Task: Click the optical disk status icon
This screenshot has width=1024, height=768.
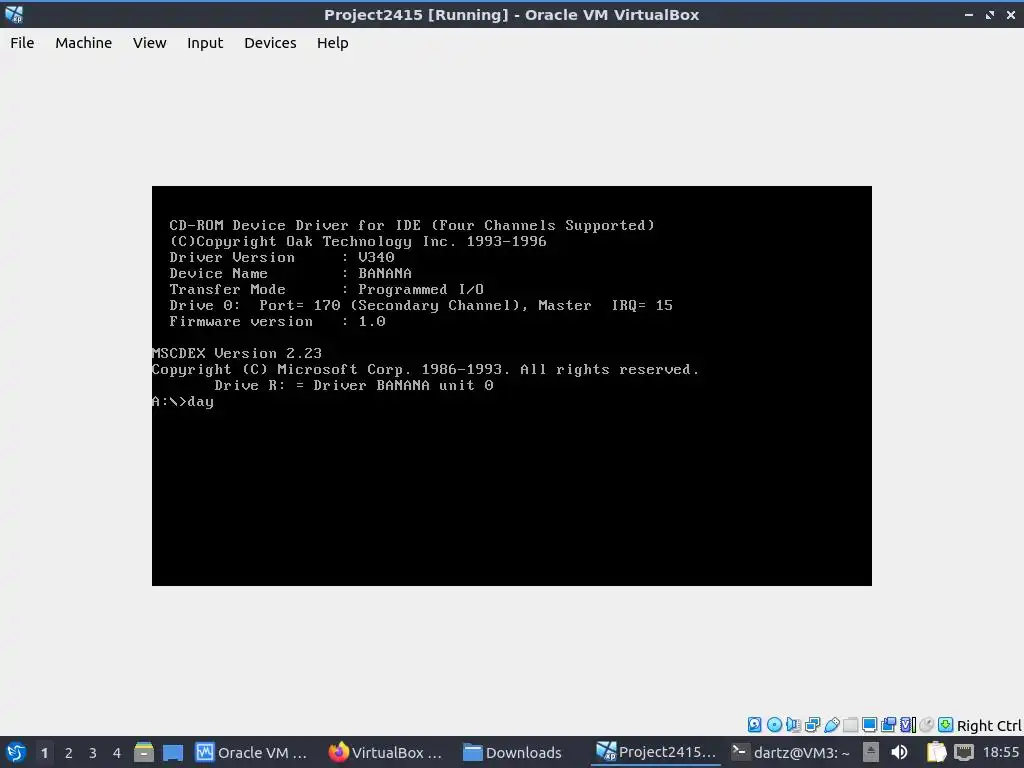Action: (x=775, y=724)
